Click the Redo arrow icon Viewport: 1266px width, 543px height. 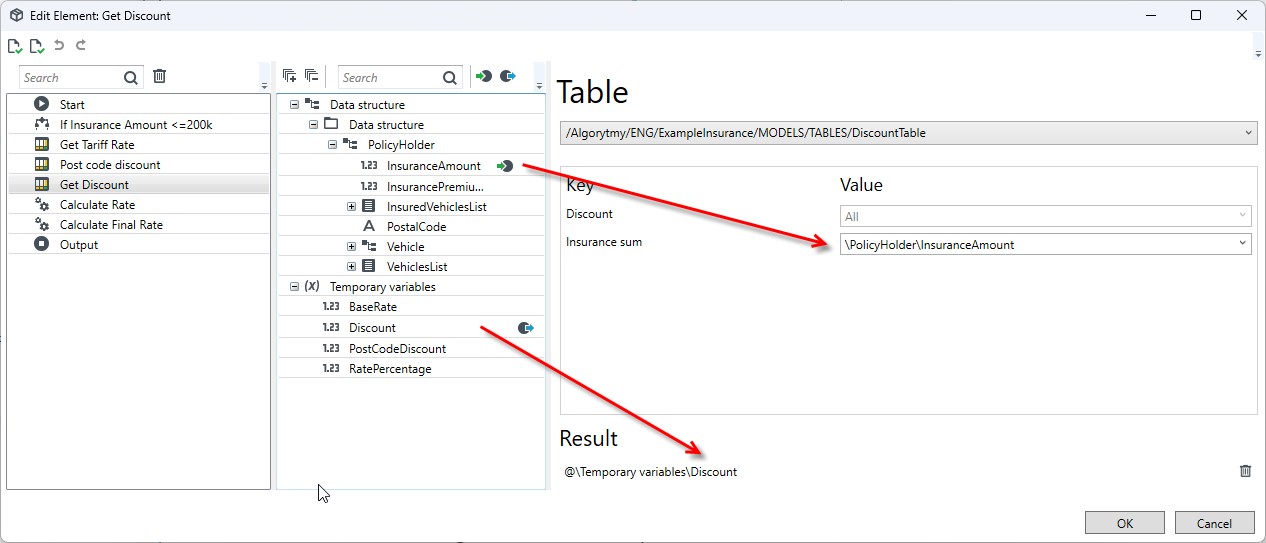pyautogui.click(x=81, y=45)
